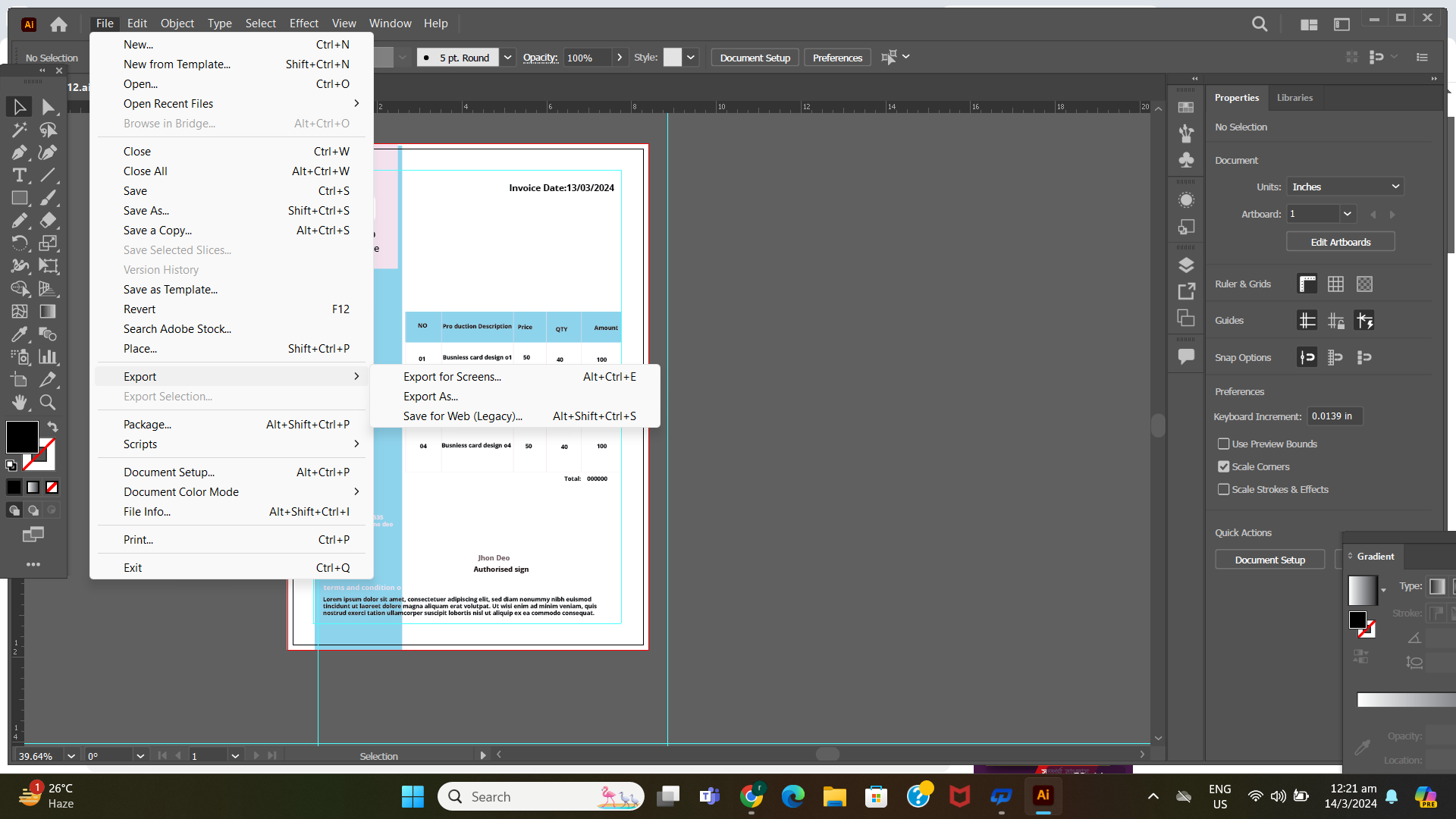This screenshot has height=819, width=1456.
Task: Open the Asset Export panel icon
Action: coord(1186,291)
